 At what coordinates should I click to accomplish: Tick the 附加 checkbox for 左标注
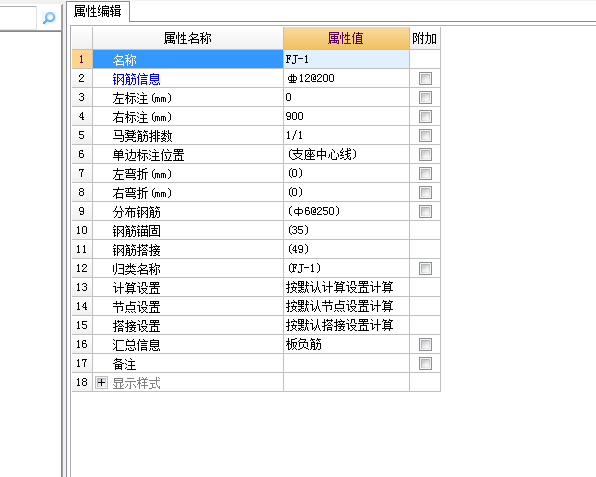425,97
